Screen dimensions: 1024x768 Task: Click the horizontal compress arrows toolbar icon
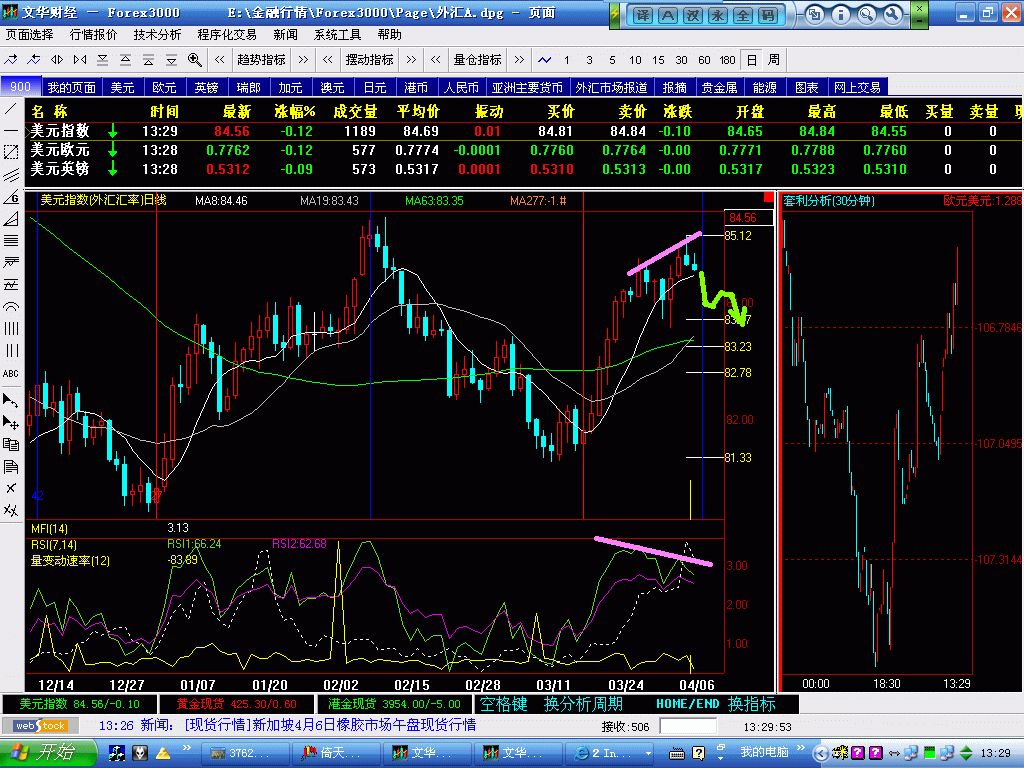(x=80, y=60)
